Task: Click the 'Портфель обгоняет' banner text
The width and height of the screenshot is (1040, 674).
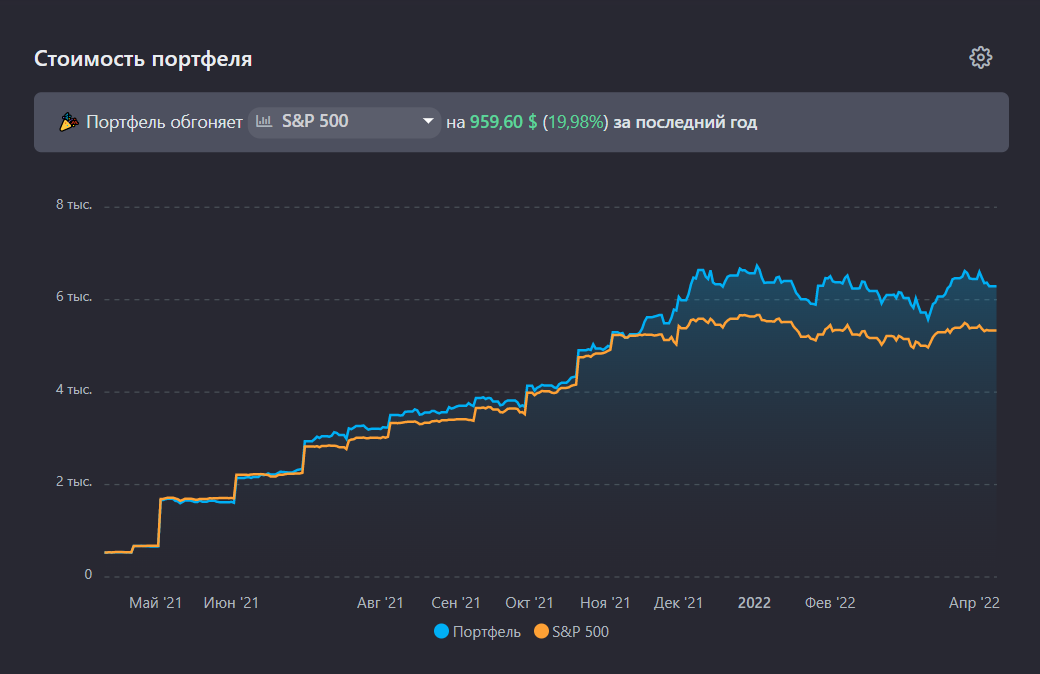Action: tap(164, 122)
